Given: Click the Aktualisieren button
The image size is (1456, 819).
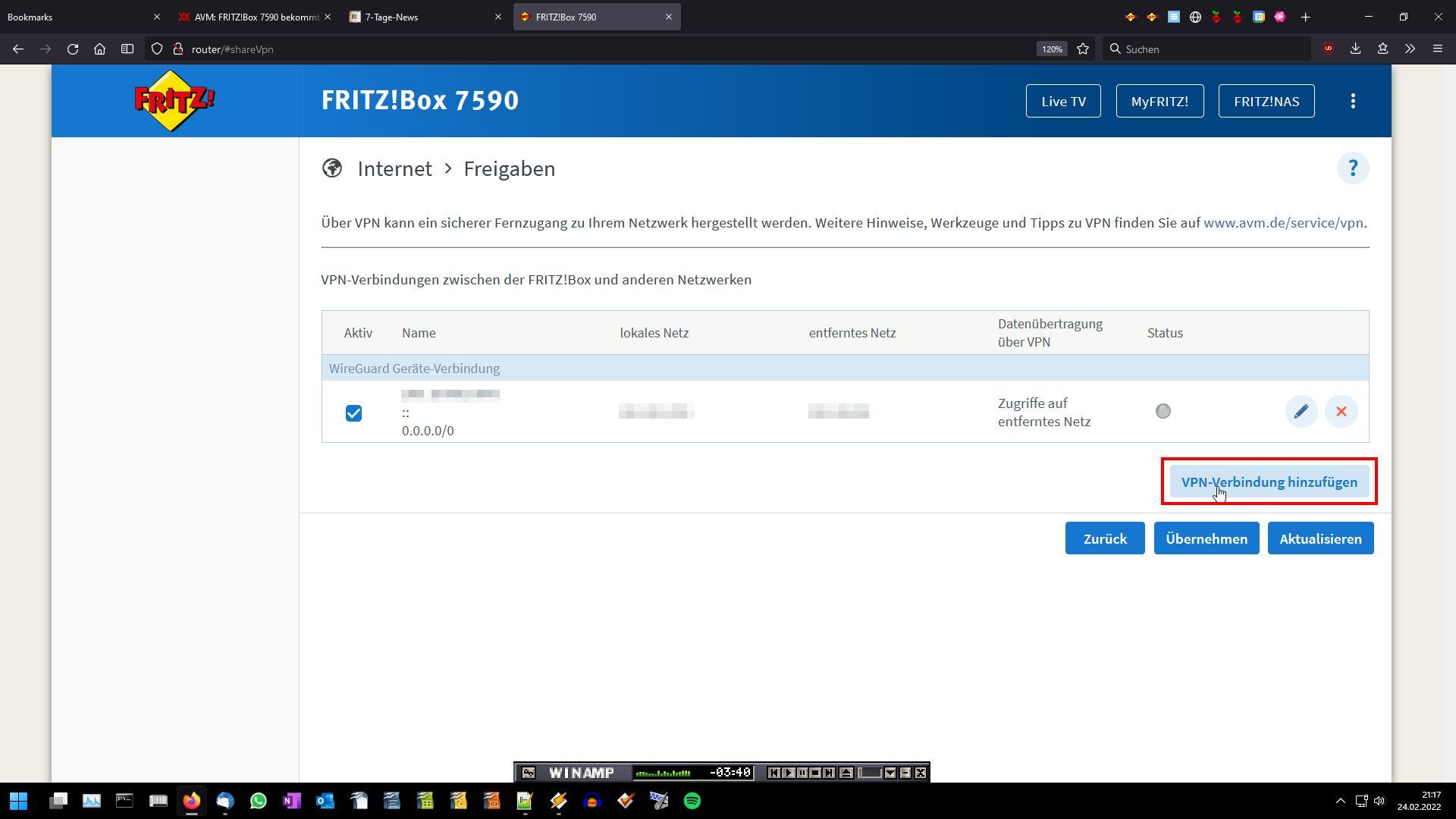Looking at the screenshot, I should click(1320, 538).
